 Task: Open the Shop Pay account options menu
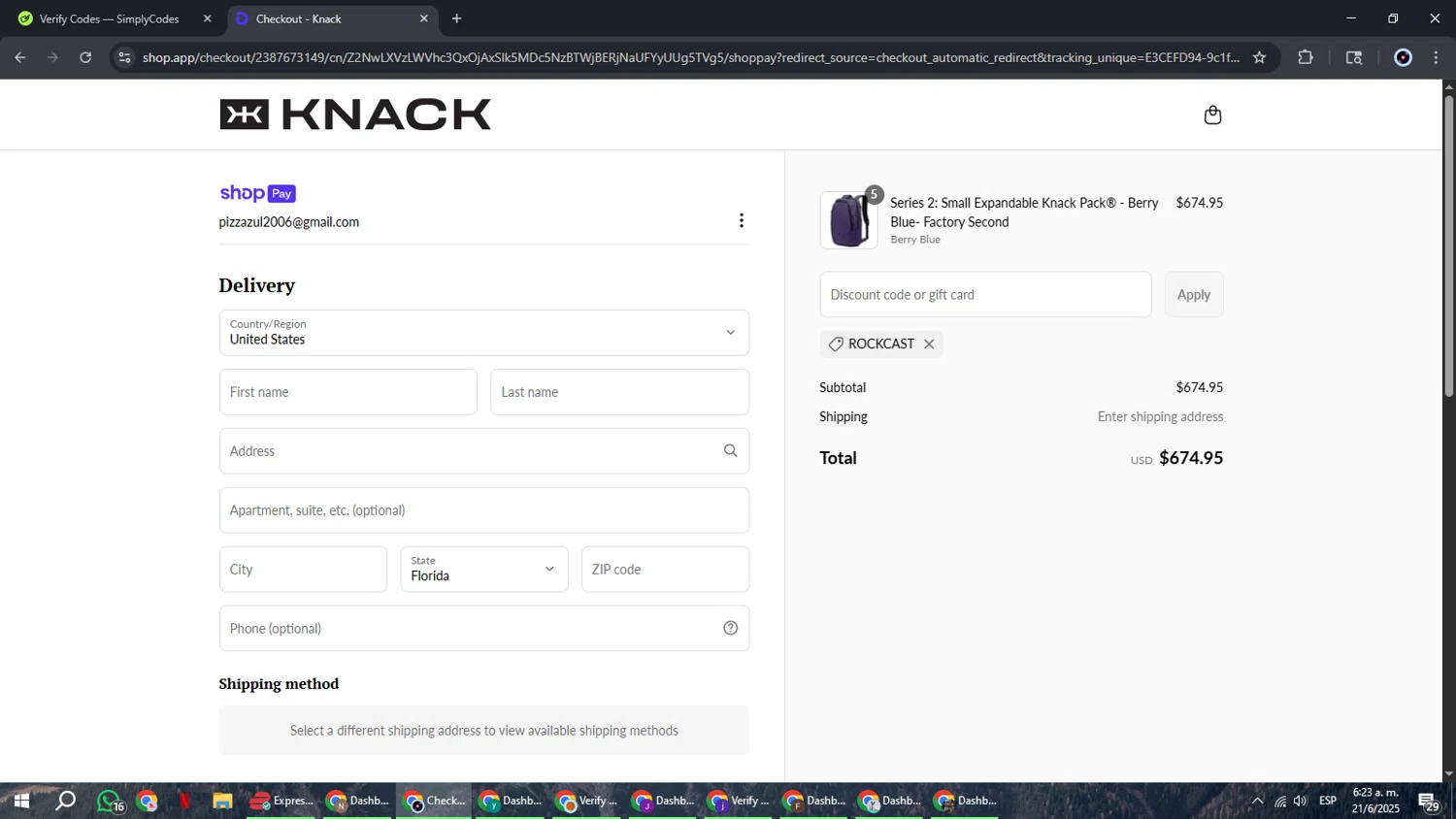click(x=742, y=220)
